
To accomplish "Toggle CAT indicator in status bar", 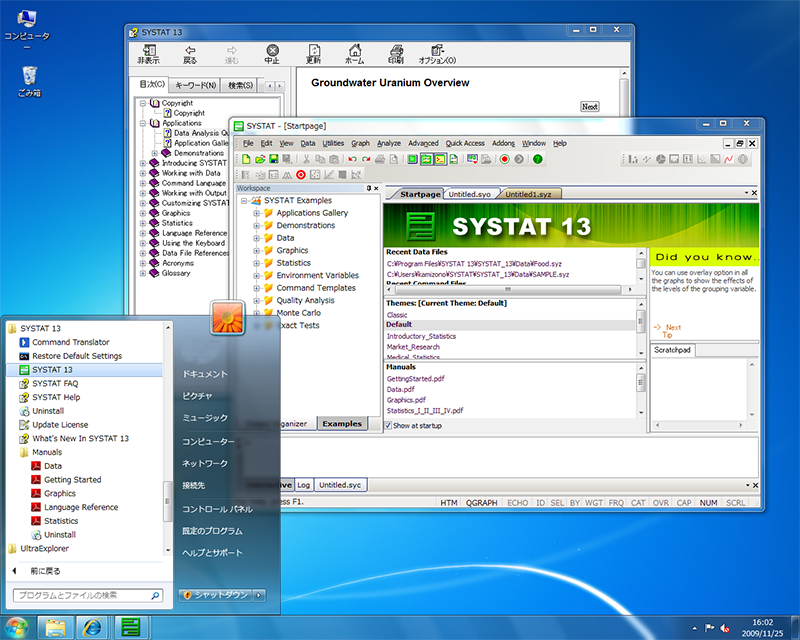I will tap(638, 503).
